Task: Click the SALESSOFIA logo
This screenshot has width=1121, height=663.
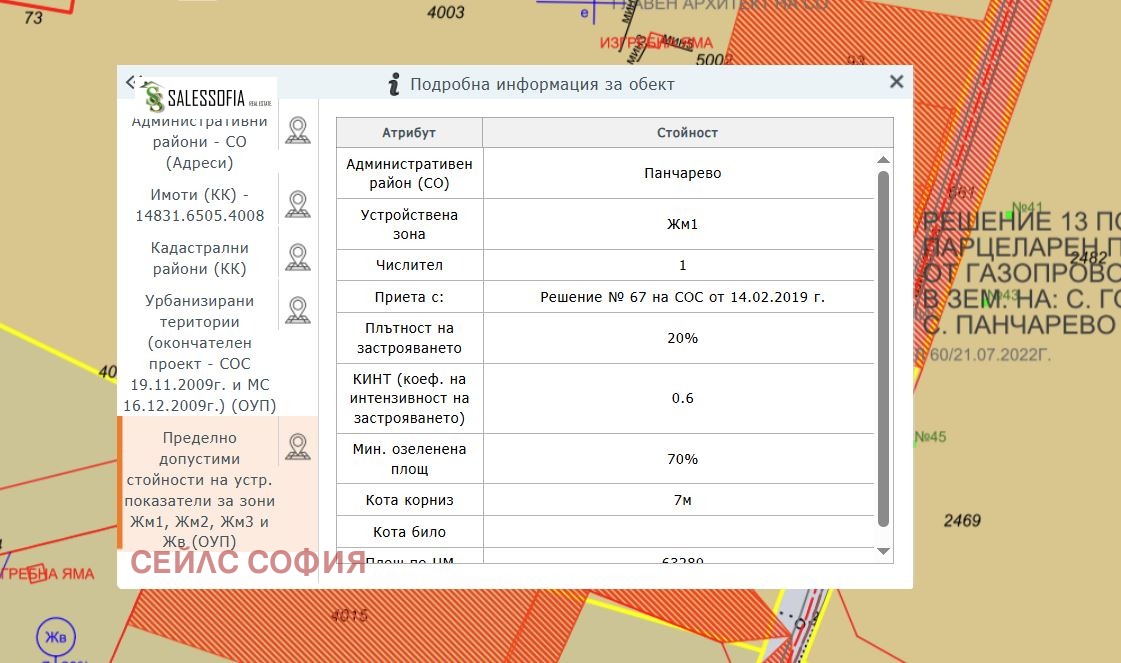Action: (206, 98)
